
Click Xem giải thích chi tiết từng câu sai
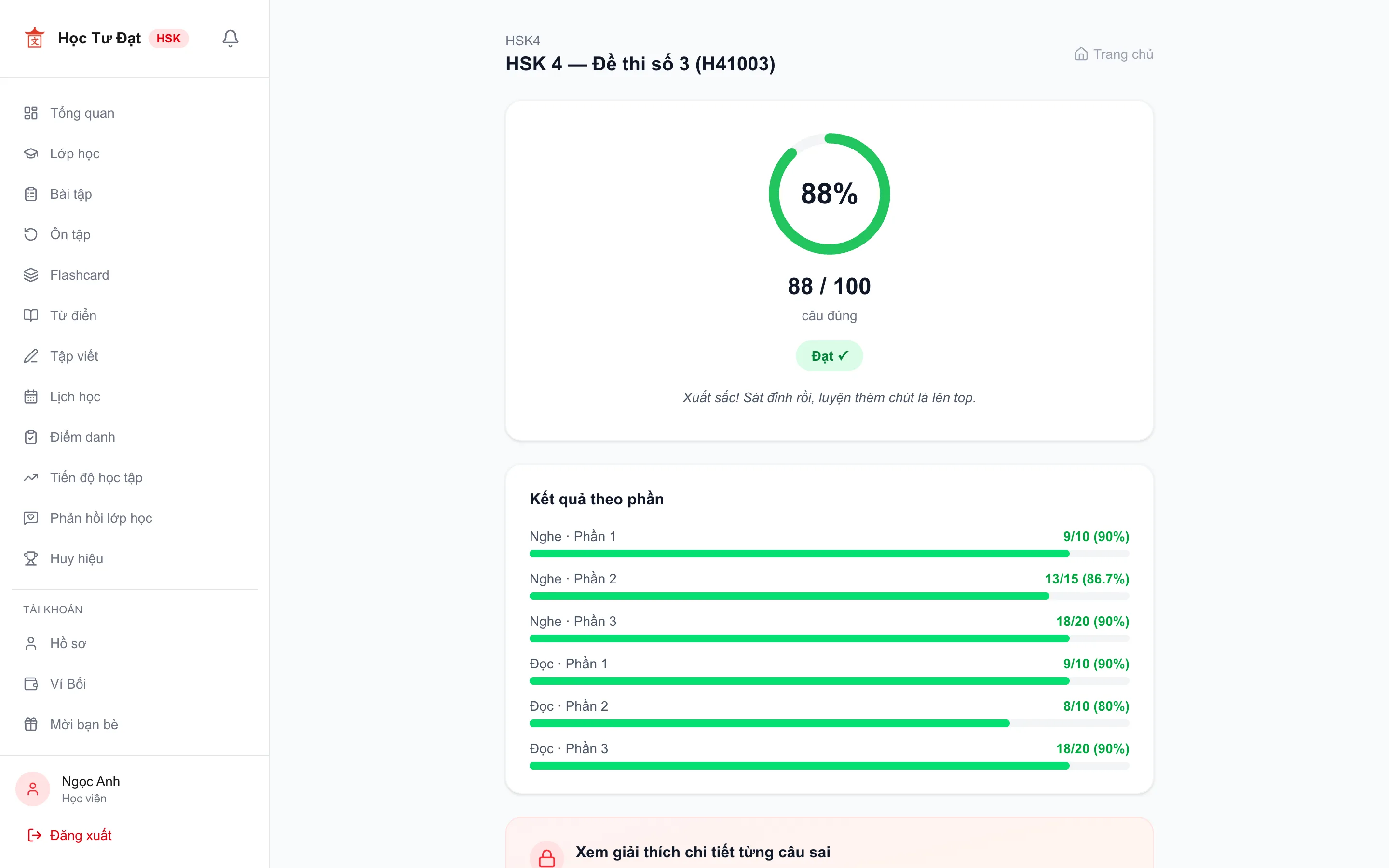pos(703,852)
